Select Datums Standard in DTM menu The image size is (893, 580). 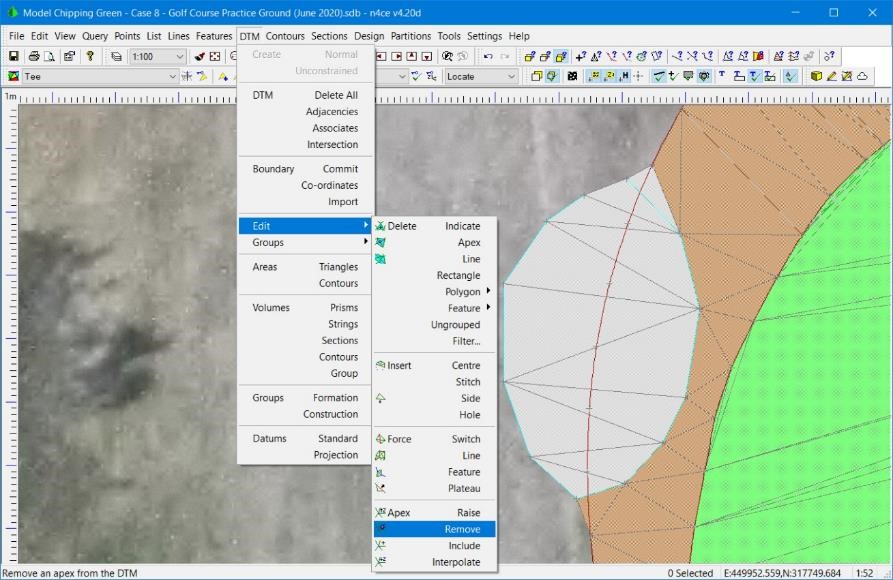(304, 439)
